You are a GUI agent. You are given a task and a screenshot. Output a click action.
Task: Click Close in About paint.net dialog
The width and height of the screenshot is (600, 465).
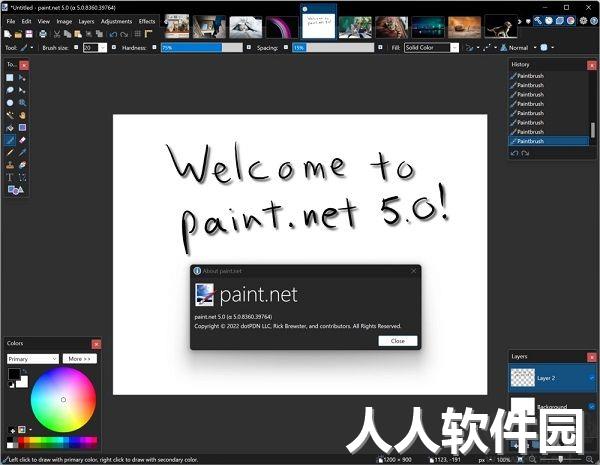click(398, 341)
